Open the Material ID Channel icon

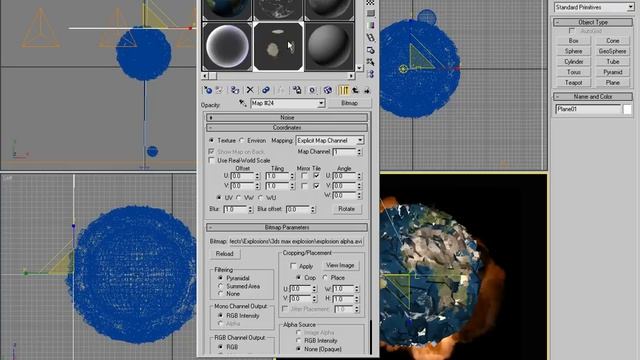(312, 90)
